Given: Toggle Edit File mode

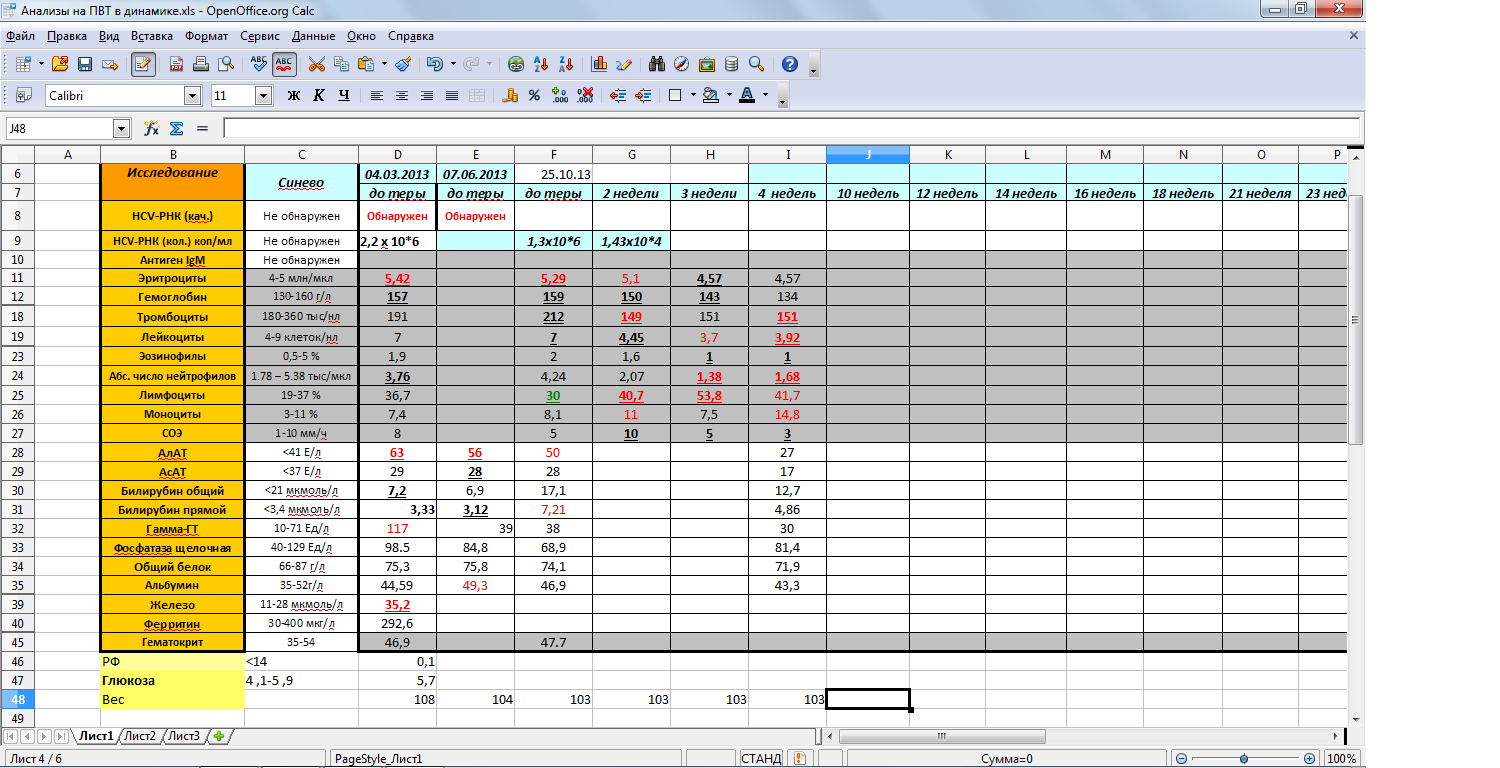Looking at the screenshot, I should pos(143,64).
